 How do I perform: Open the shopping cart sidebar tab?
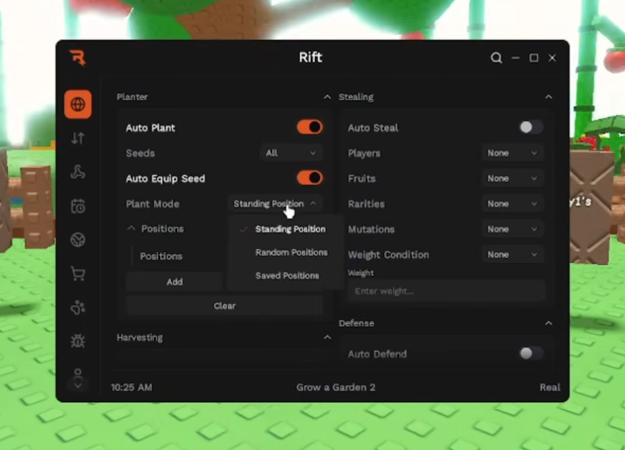tap(78, 274)
